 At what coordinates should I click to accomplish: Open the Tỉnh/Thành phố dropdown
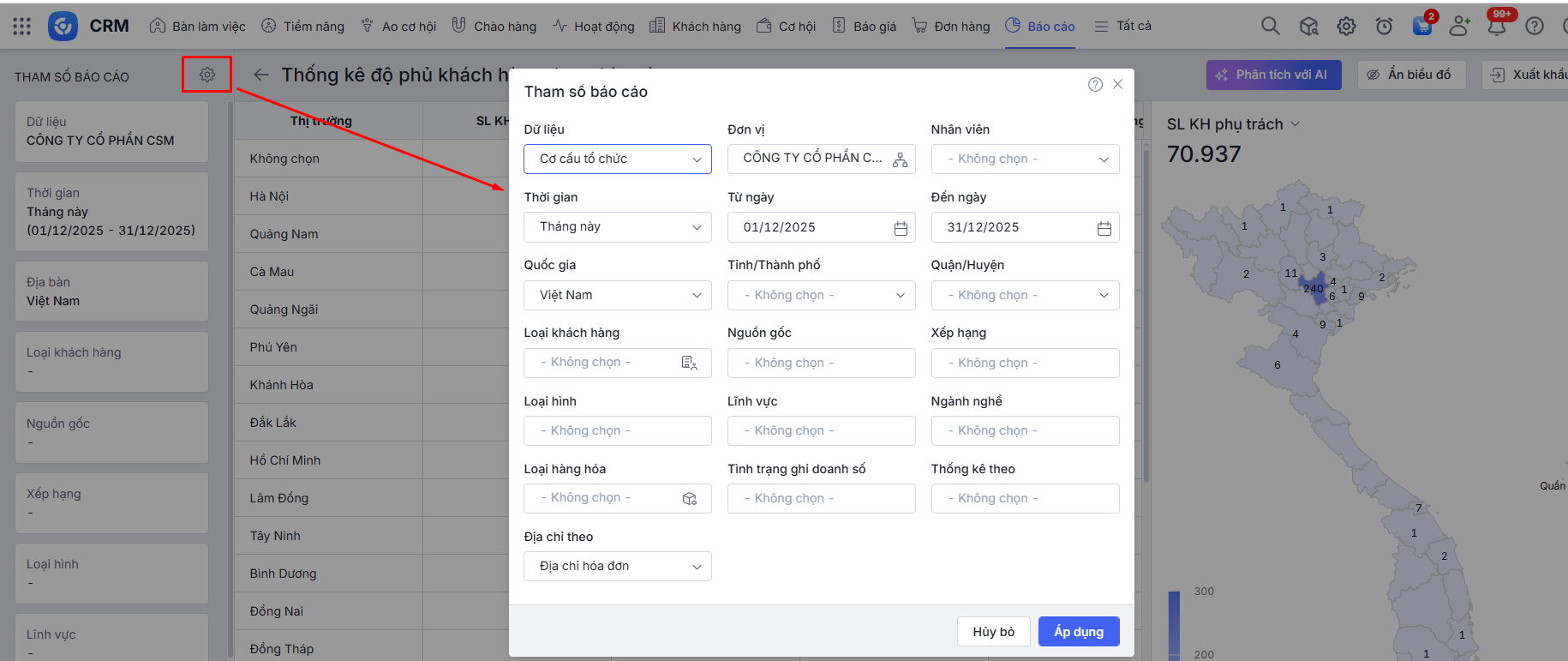(821, 296)
